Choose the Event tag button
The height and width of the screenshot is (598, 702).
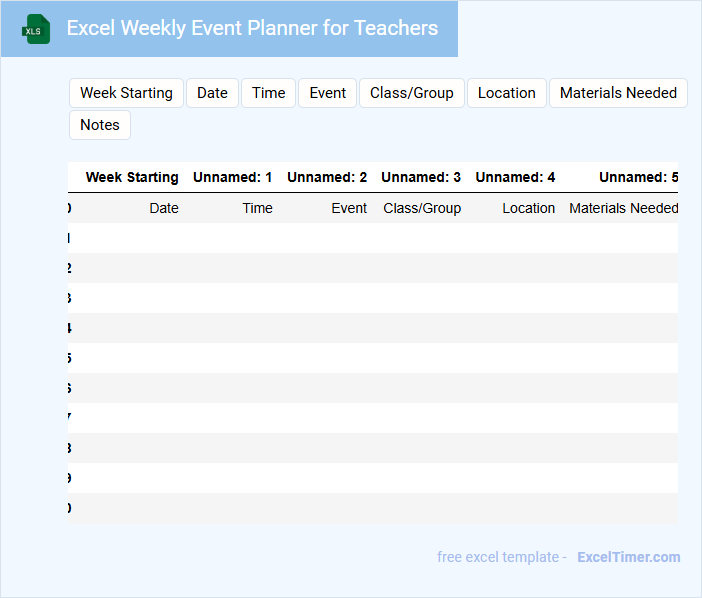tap(327, 93)
